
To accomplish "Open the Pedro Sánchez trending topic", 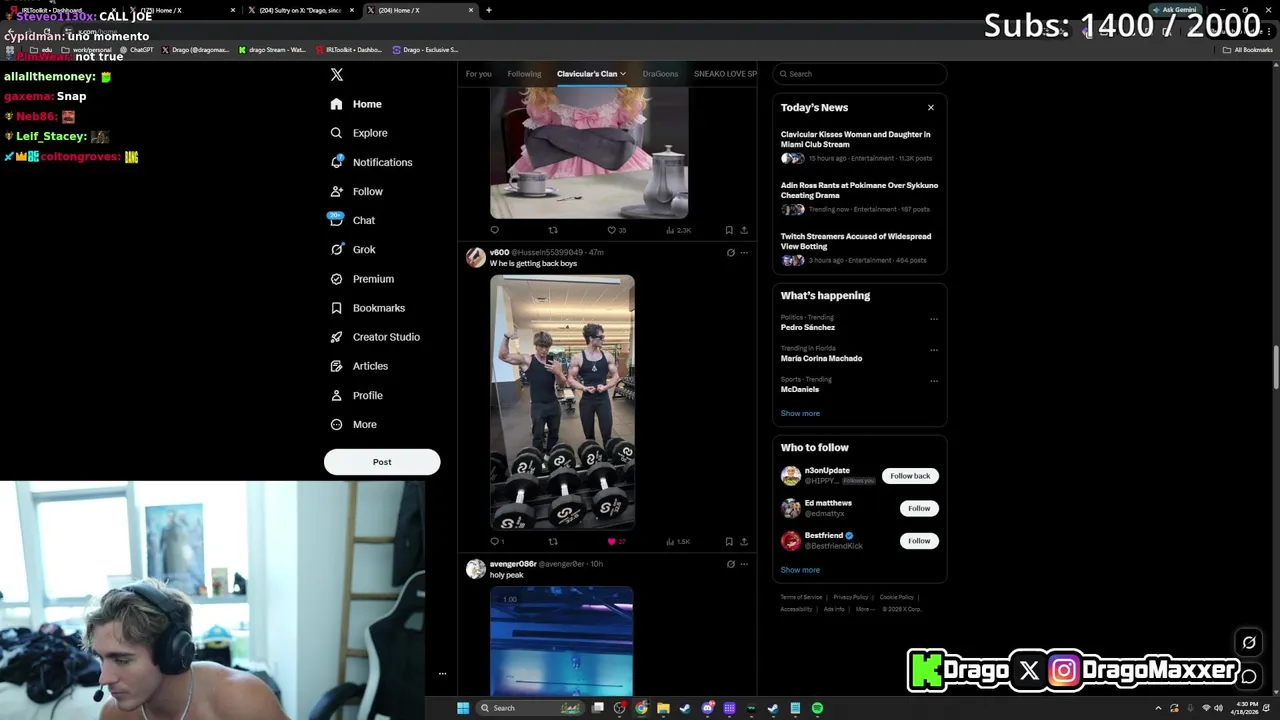I will tap(808, 327).
